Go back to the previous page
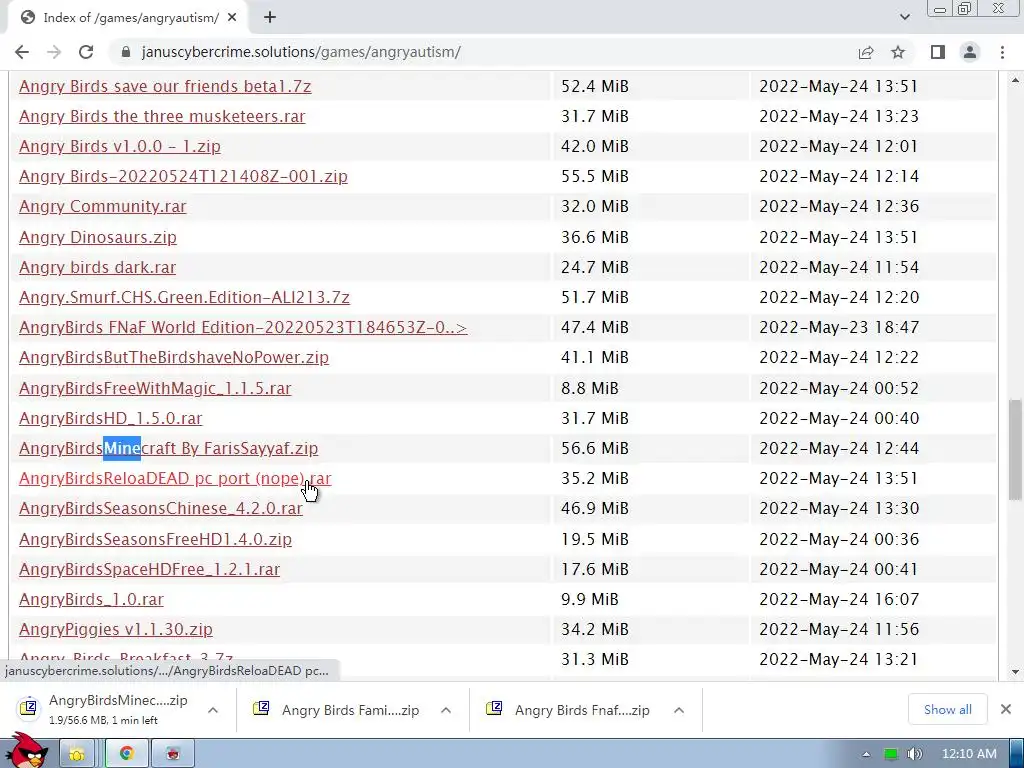The image size is (1024, 768). pyautogui.click(x=22, y=52)
